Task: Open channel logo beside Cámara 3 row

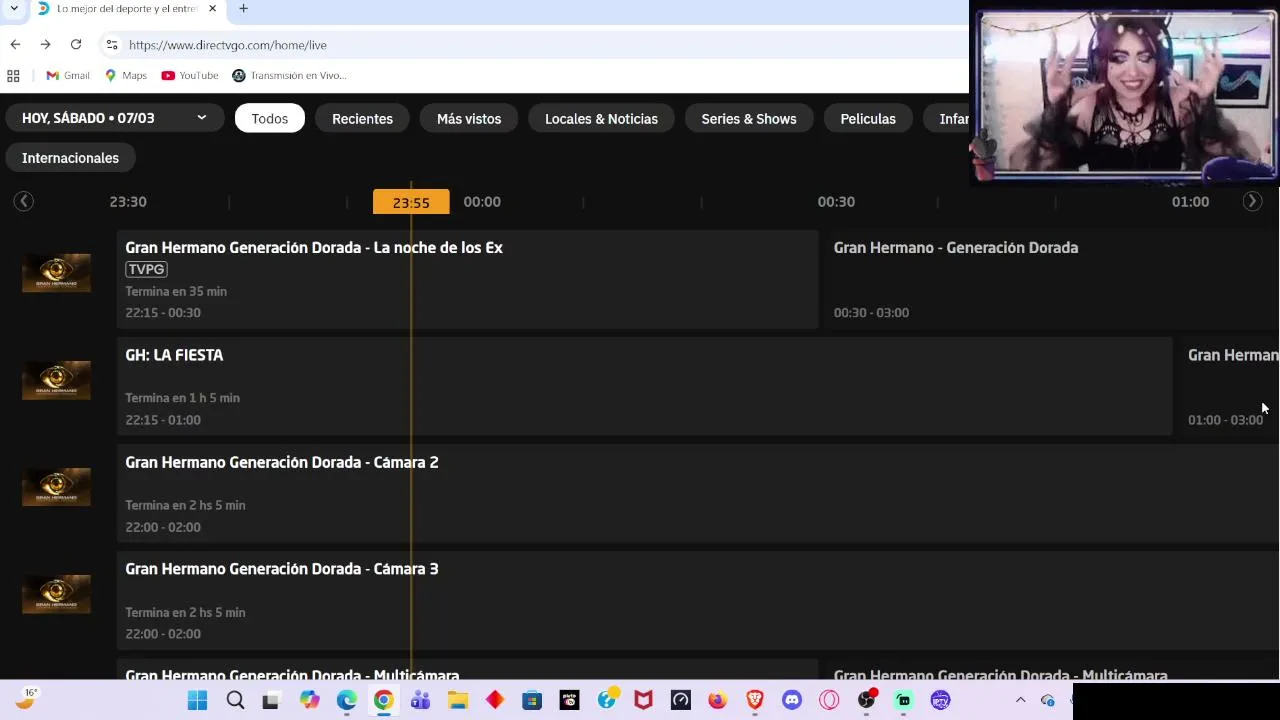Action: pyautogui.click(x=56, y=594)
